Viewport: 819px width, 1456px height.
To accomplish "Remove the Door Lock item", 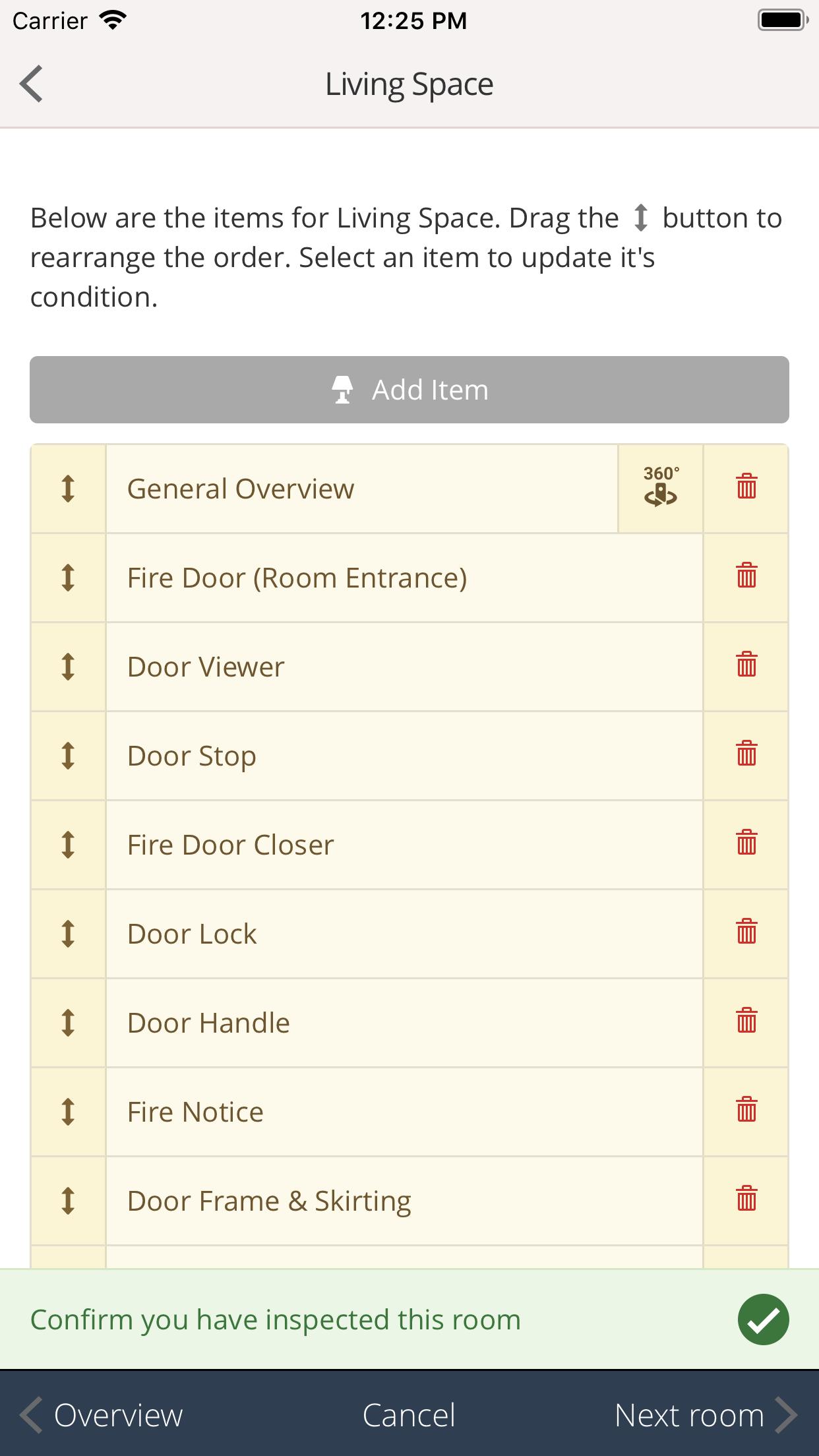I will click(x=746, y=934).
